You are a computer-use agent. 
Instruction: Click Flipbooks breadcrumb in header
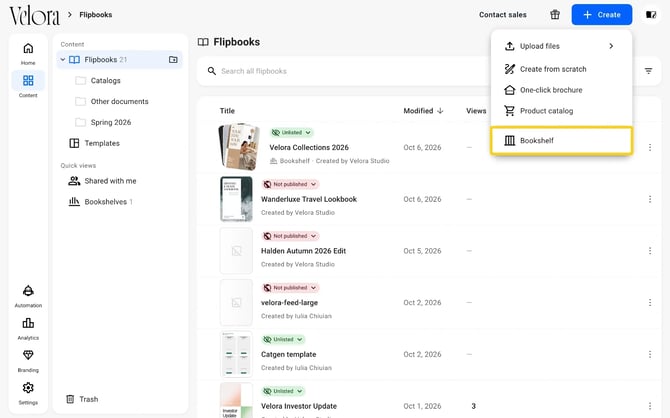(x=96, y=15)
